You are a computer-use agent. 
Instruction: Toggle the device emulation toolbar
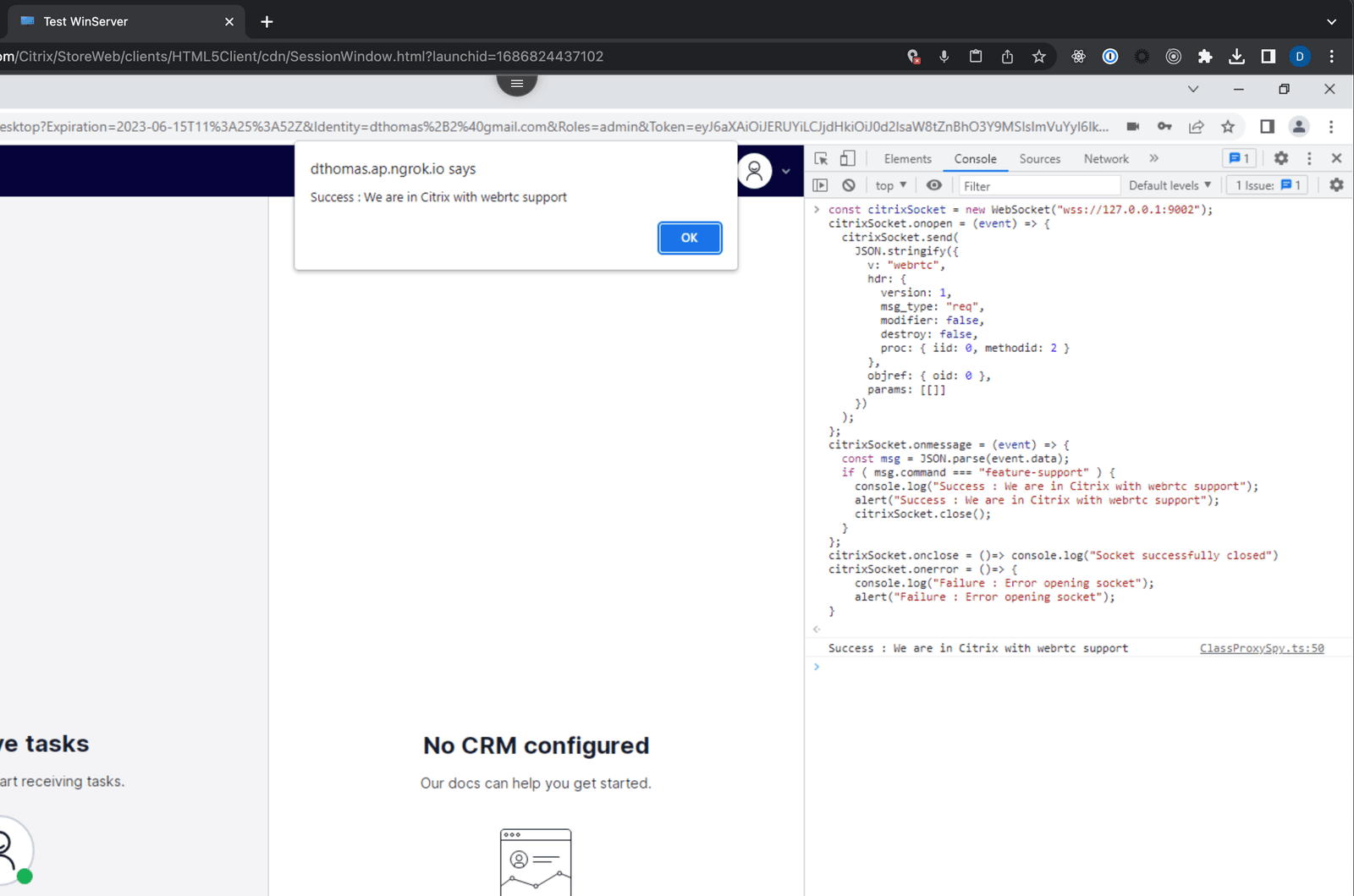click(849, 157)
